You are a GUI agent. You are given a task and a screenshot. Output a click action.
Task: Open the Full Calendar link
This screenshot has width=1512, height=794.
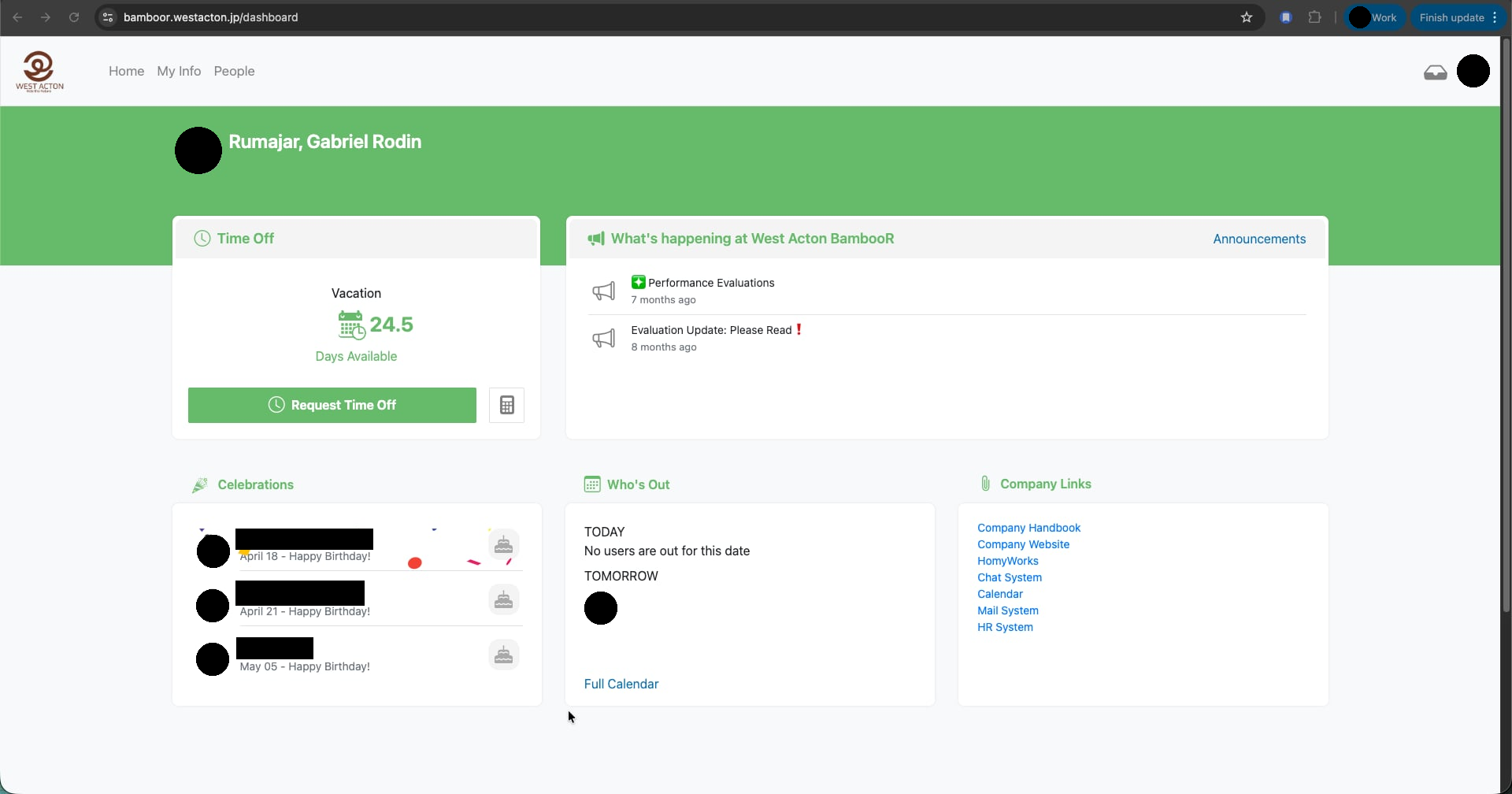(621, 684)
